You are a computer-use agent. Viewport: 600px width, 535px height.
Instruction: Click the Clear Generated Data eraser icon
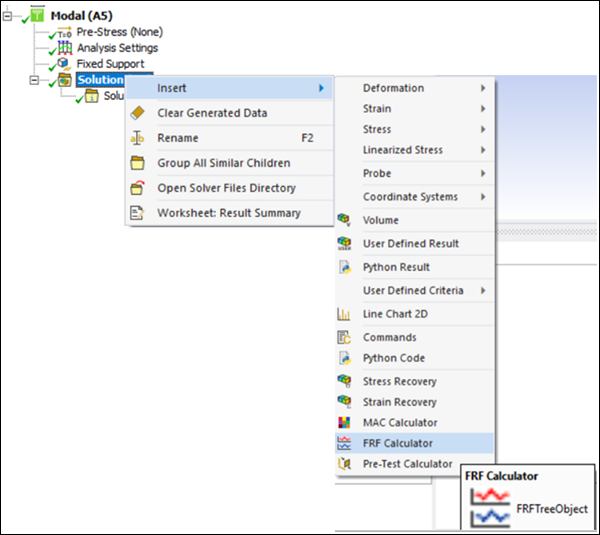coord(137,113)
